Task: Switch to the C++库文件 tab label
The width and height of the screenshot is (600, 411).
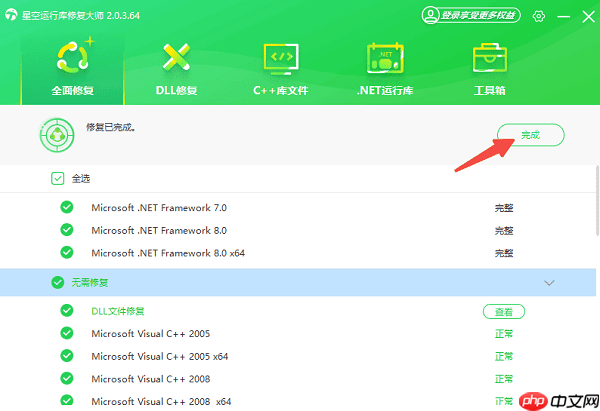Action: click(280, 91)
